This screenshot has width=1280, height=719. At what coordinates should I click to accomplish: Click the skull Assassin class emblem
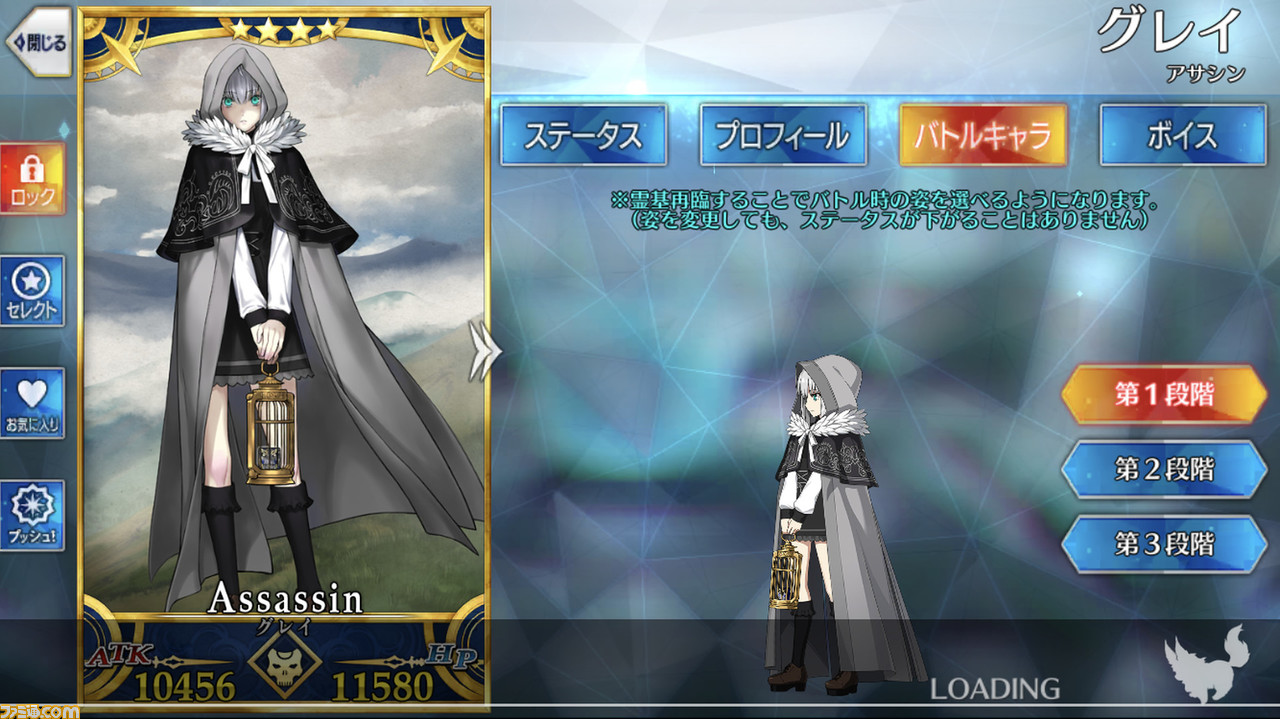point(284,662)
